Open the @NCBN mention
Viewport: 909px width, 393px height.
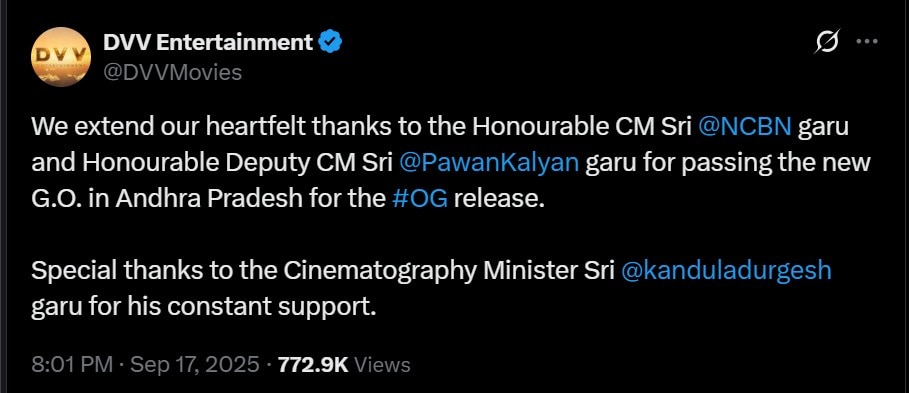tap(745, 127)
